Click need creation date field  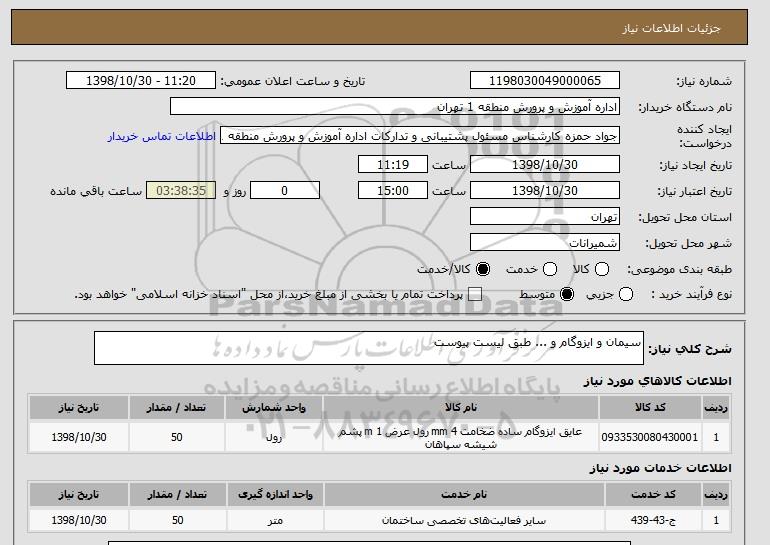pyautogui.click(x=545, y=164)
